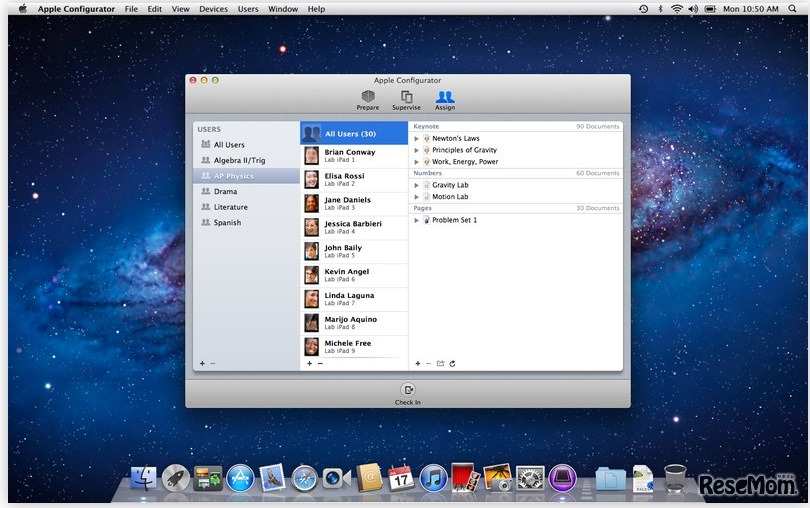Image resolution: width=810 pixels, height=508 pixels.
Task: Expand Work, Energy, Power document
Action: point(416,162)
